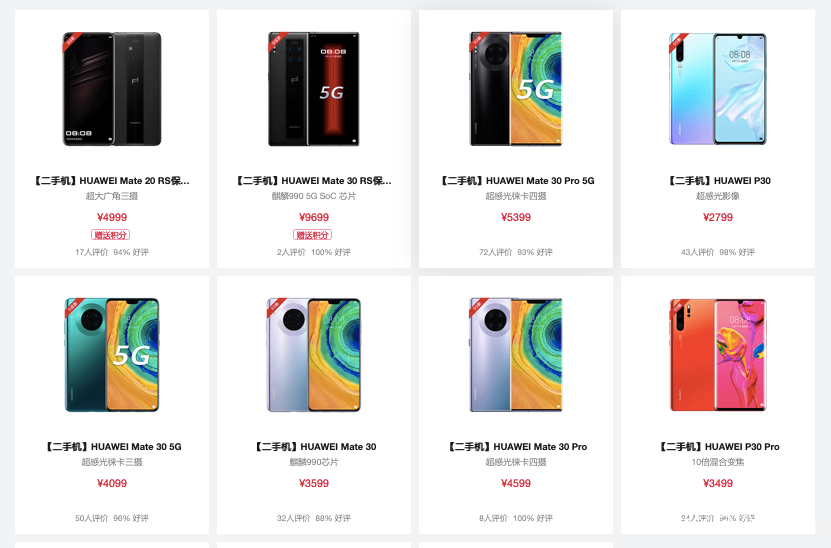
Task: Open the HUAWEI P30 product photo
Action: pos(718,89)
